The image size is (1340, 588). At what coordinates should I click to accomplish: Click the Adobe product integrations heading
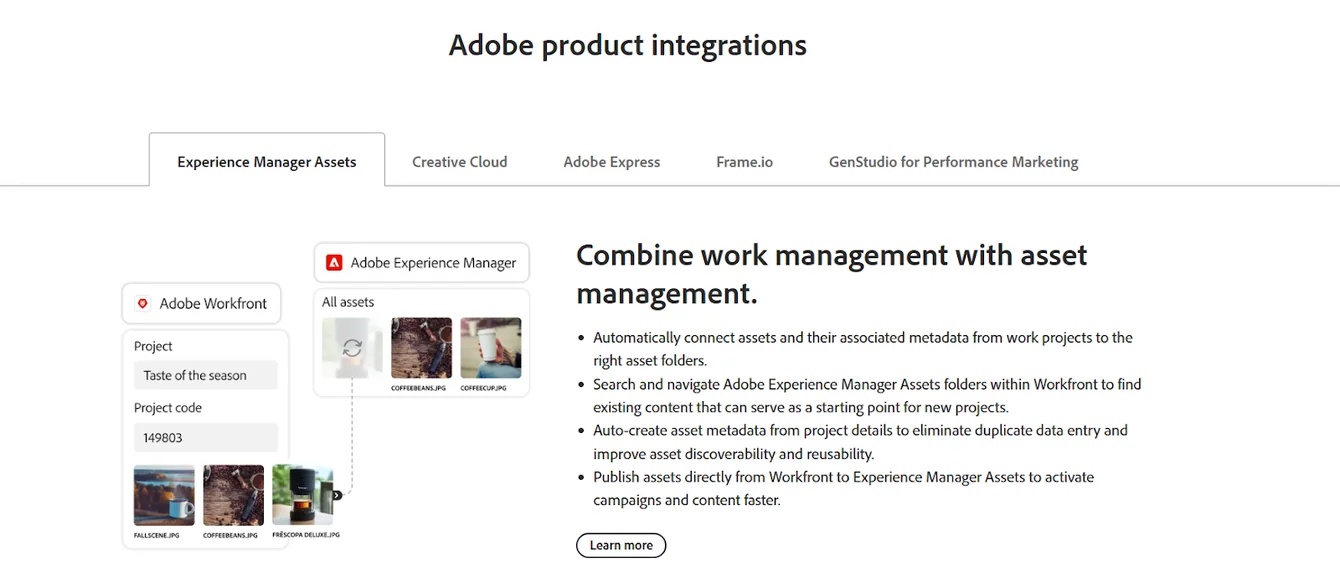pos(628,45)
